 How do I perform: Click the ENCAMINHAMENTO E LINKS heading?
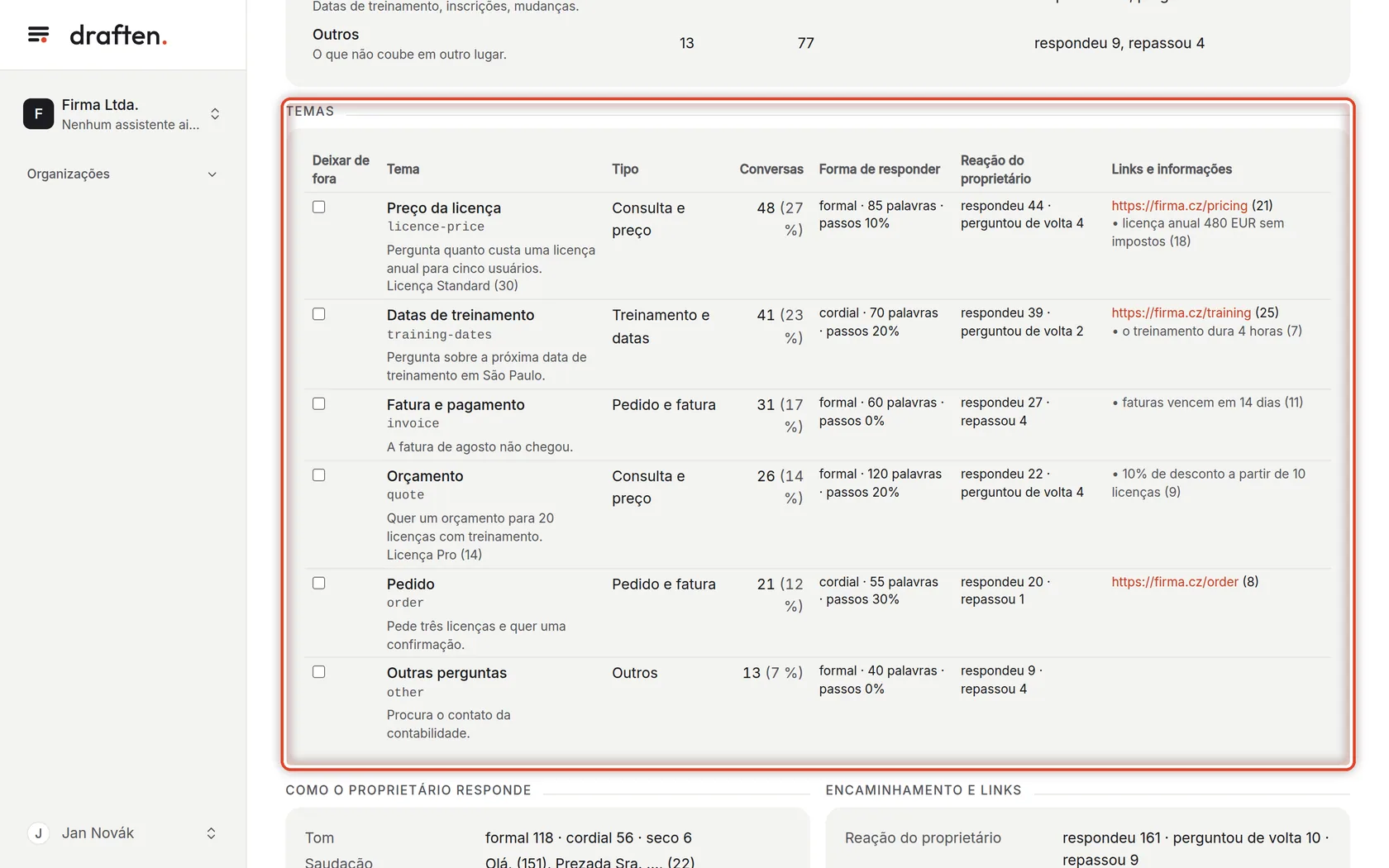(924, 790)
